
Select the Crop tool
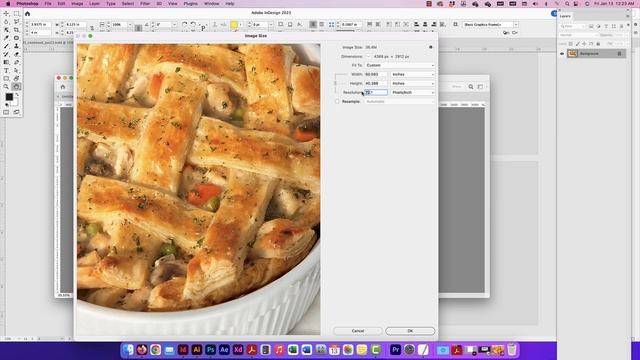click(16, 30)
